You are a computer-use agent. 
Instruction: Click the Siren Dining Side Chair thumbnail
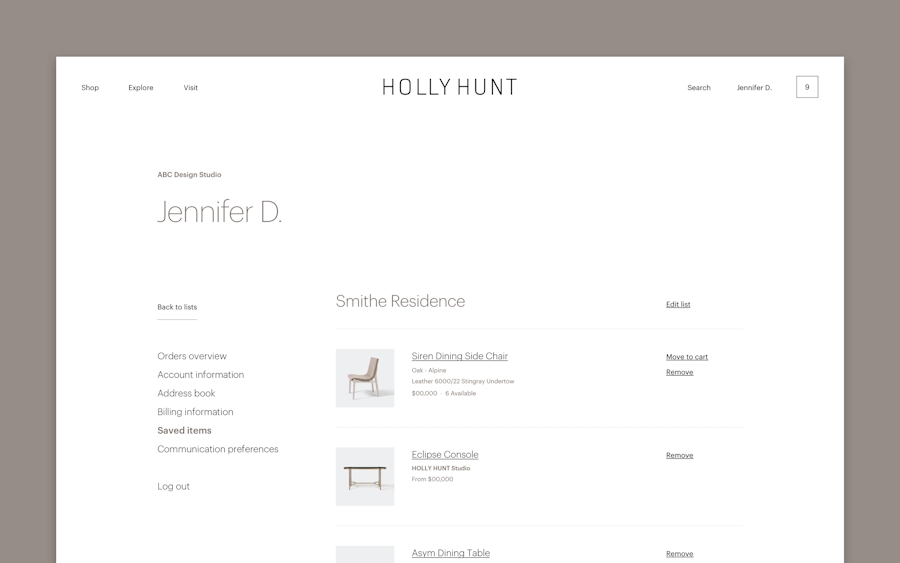[x=365, y=378]
